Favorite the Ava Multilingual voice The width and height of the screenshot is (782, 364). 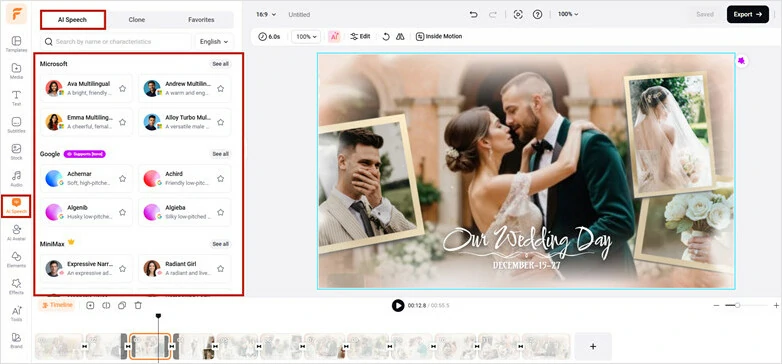click(122, 88)
